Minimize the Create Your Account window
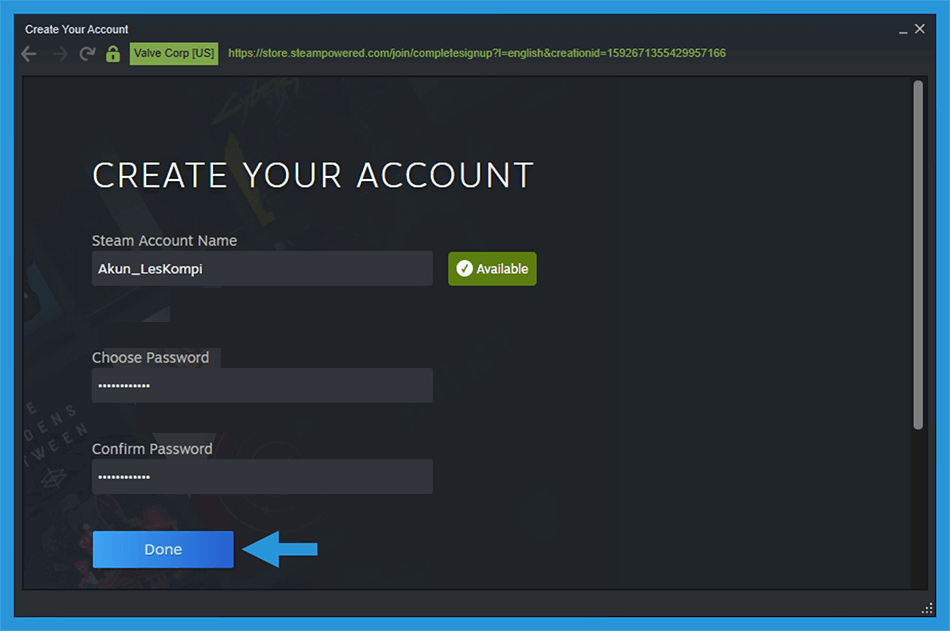 click(903, 30)
